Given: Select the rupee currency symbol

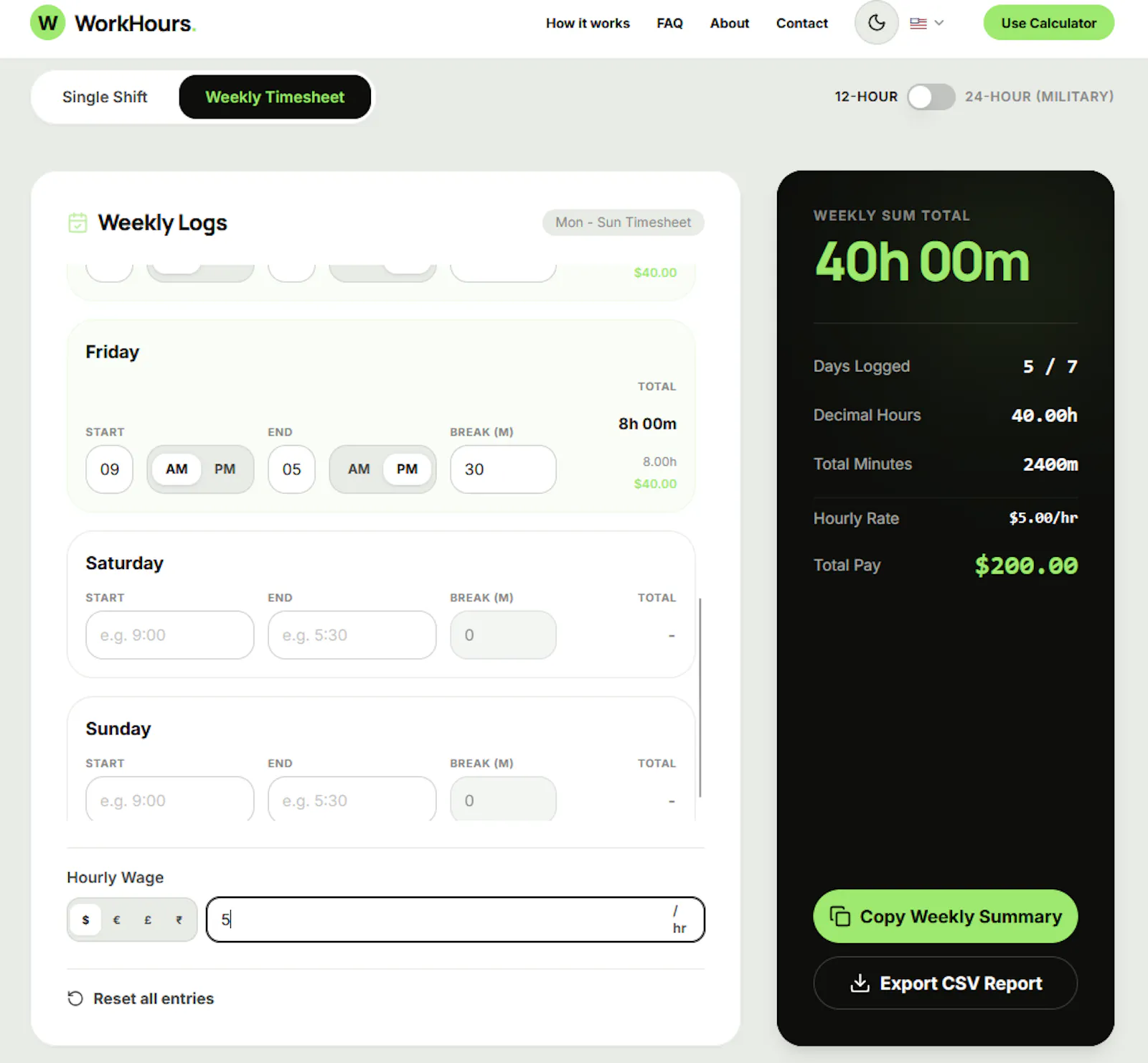Looking at the screenshot, I should point(179,919).
